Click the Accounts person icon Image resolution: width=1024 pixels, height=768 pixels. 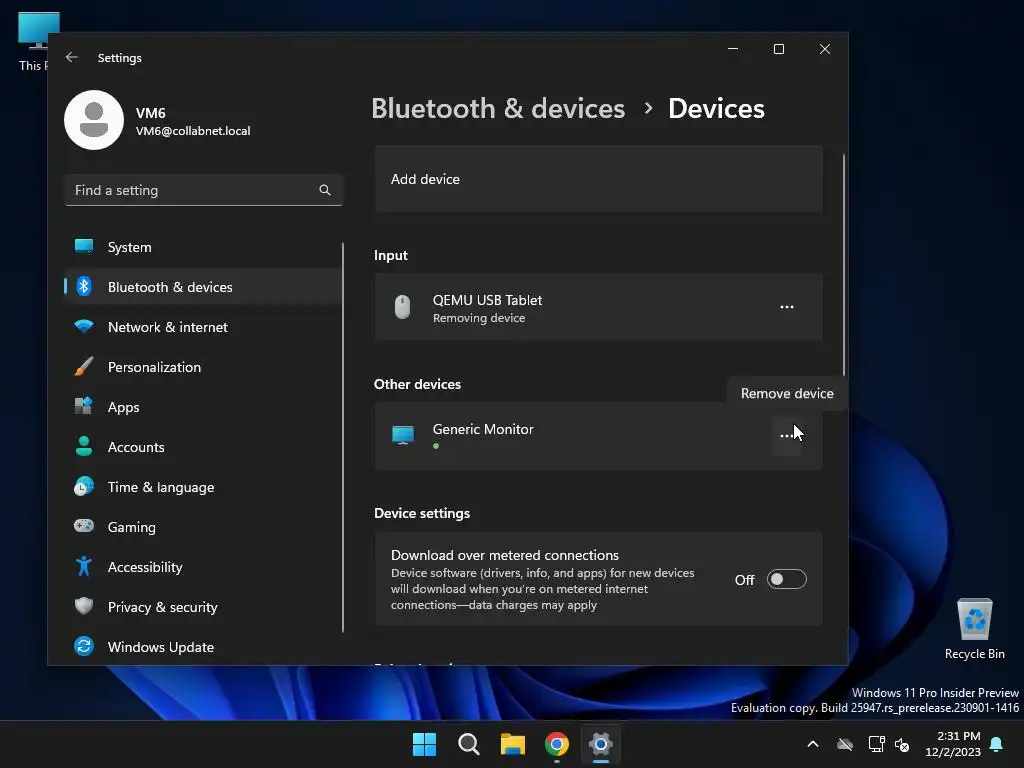click(x=84, y=446)
